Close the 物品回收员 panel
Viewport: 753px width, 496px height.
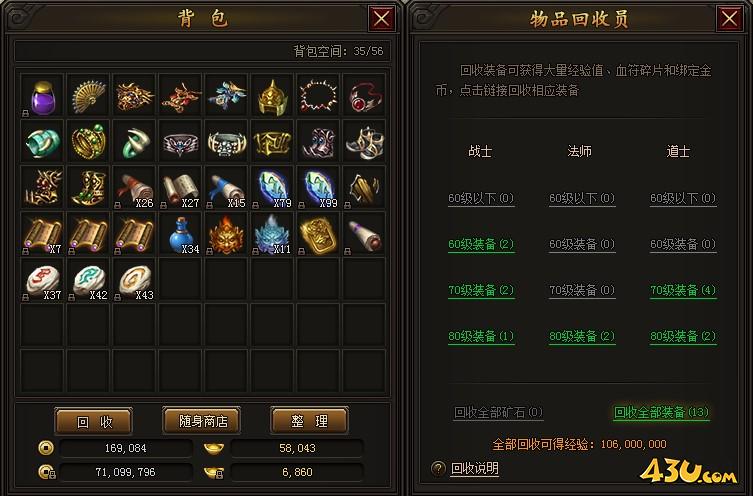(729, 19)
